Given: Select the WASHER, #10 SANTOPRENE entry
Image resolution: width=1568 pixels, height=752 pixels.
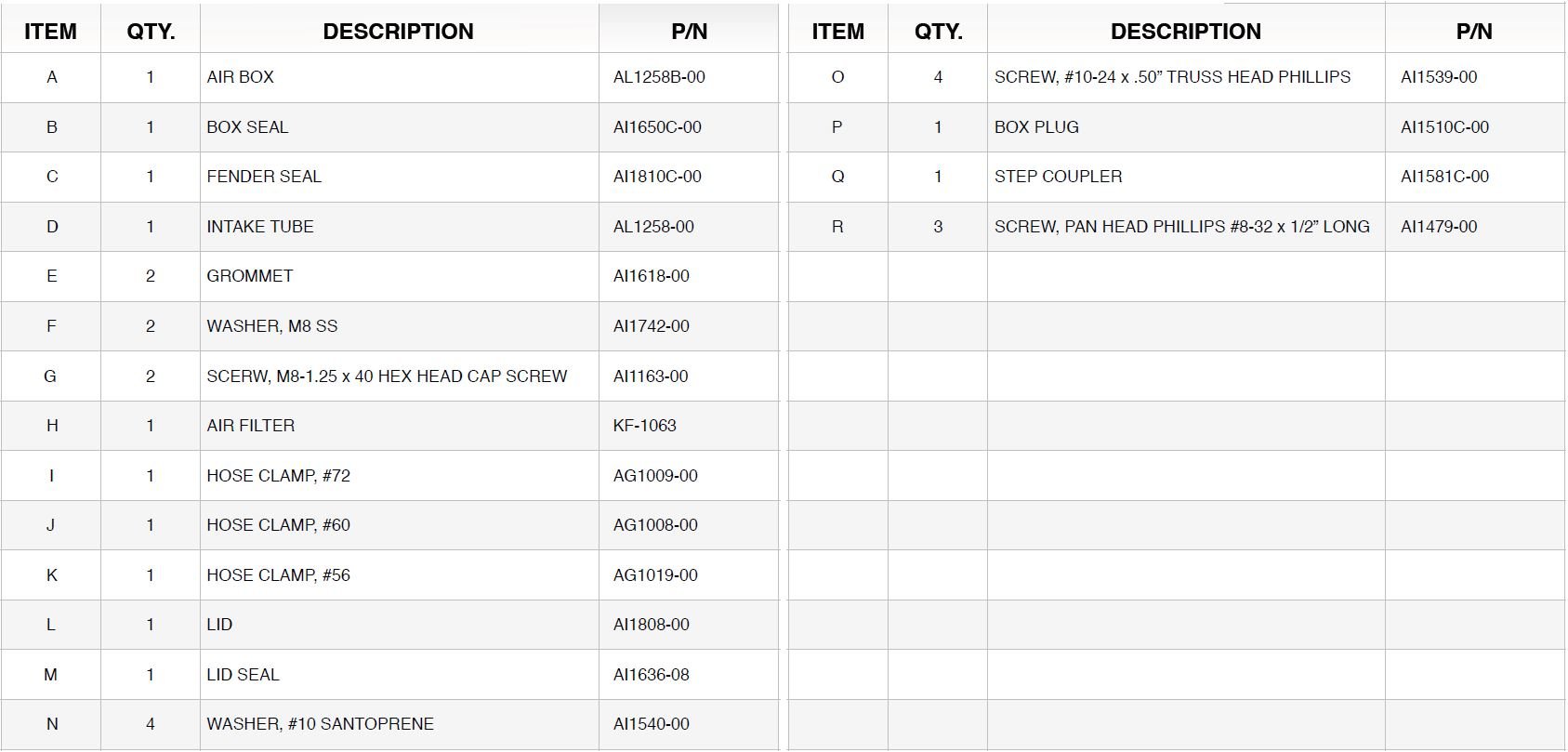Looking at the screenshot, I should click(320, 724).
